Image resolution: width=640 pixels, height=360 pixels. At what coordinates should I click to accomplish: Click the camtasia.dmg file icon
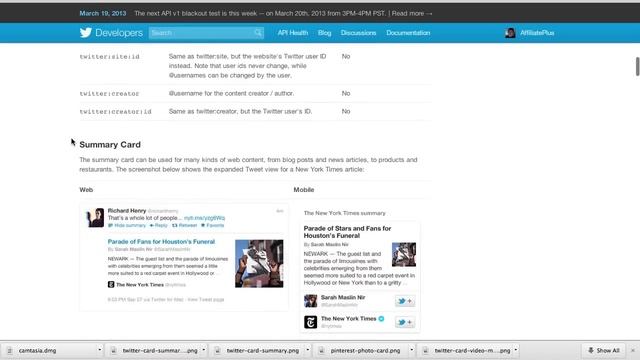coord(10,351)
